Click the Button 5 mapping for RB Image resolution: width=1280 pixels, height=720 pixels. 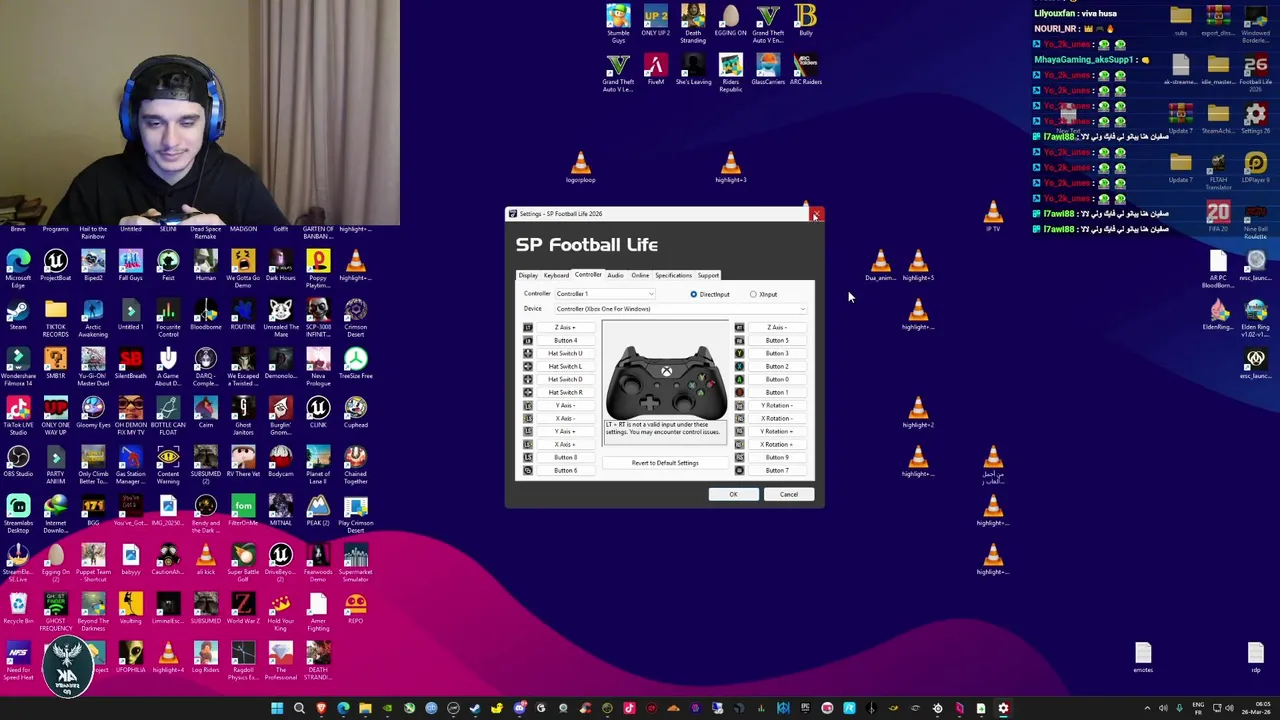[x=776, y=340]
